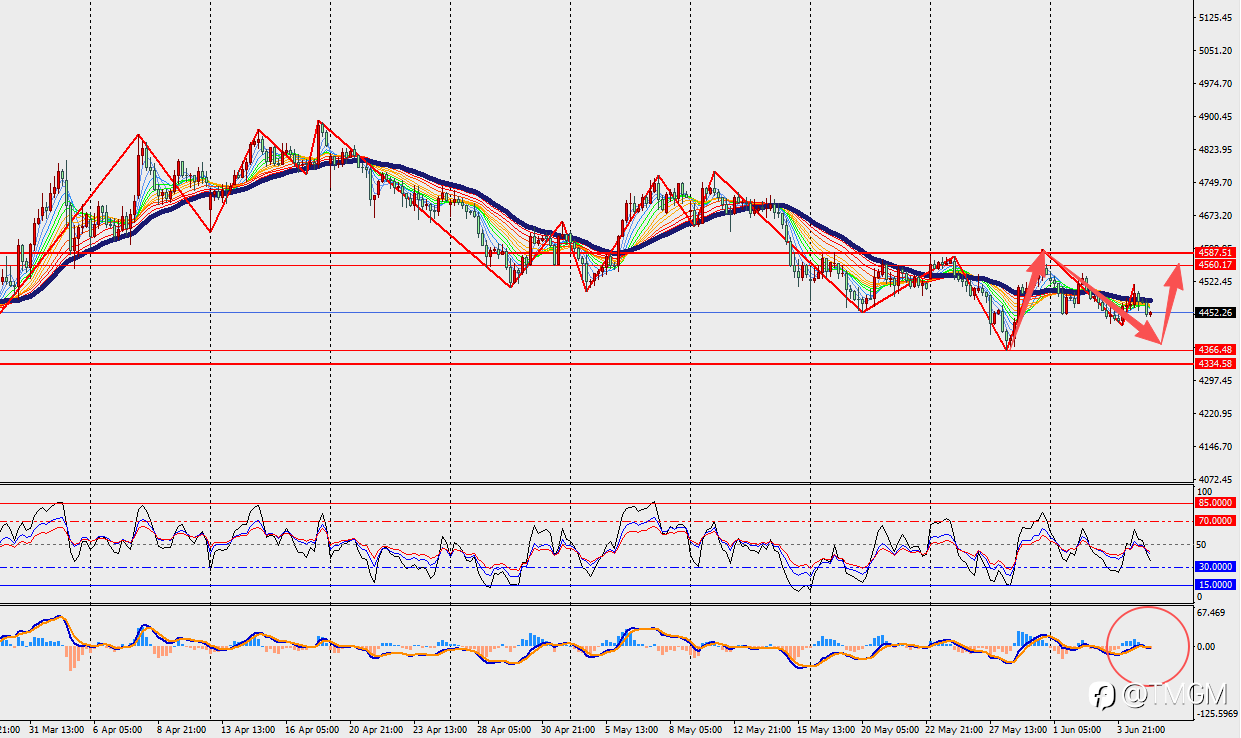The image size is (1241, 738).
Task: Click the oscillator 50 midline label
Action: pos(1202,545)
